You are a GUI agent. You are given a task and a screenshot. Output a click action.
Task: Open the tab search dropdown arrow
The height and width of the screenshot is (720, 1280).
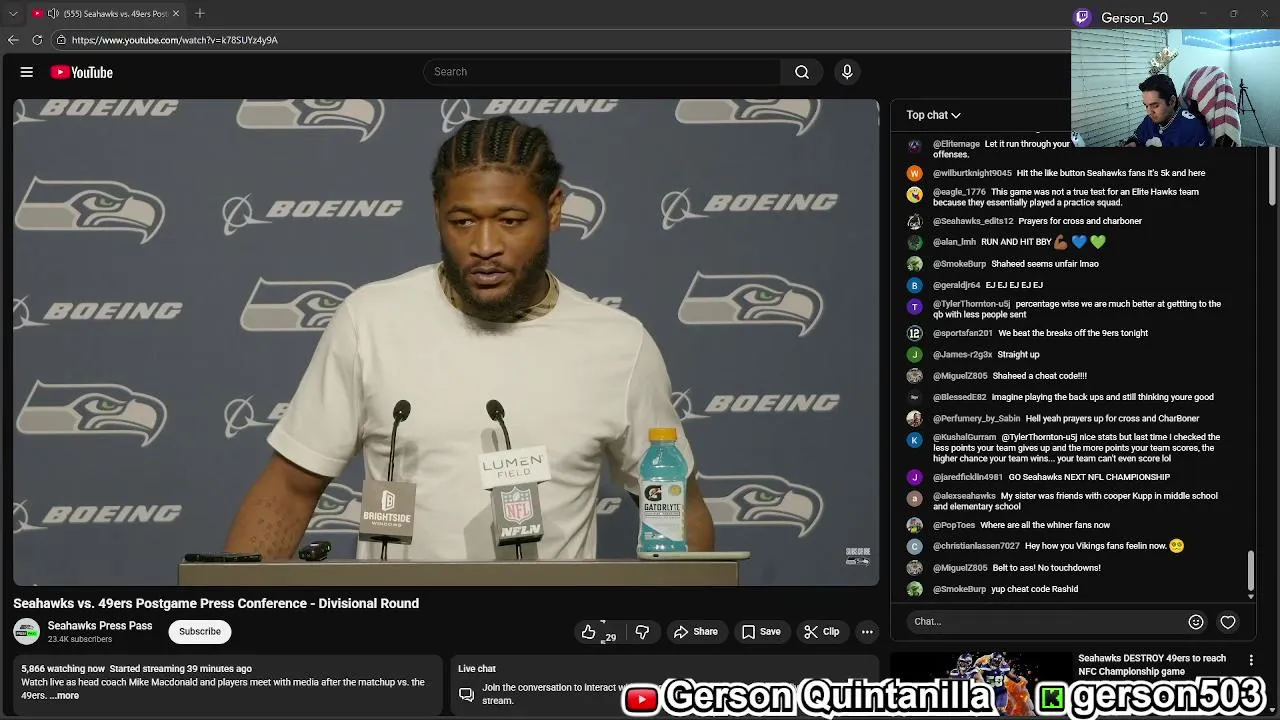(x=13, y=14)
